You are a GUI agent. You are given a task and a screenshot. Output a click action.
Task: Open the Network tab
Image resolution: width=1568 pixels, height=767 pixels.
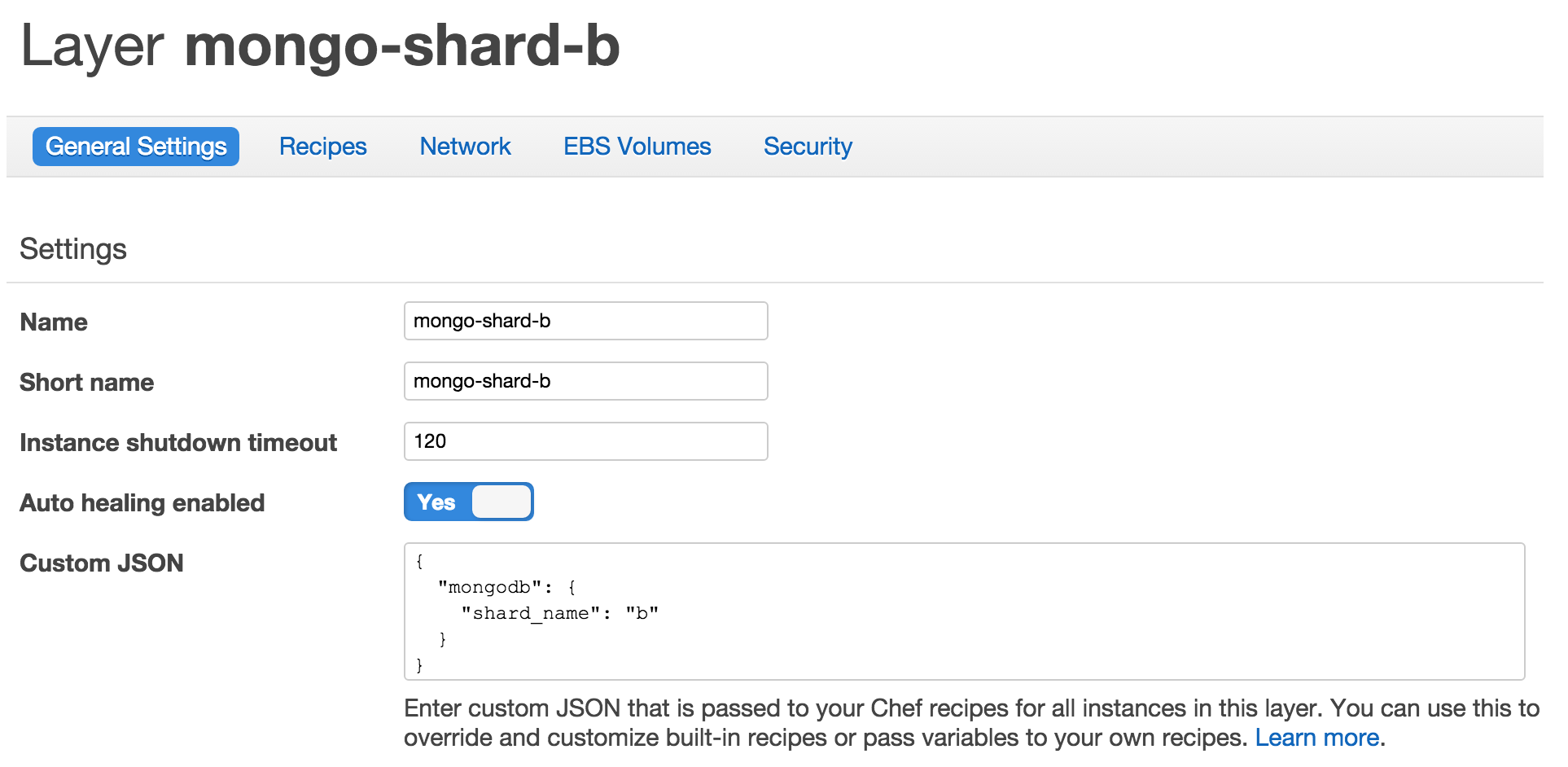point(465,147)
